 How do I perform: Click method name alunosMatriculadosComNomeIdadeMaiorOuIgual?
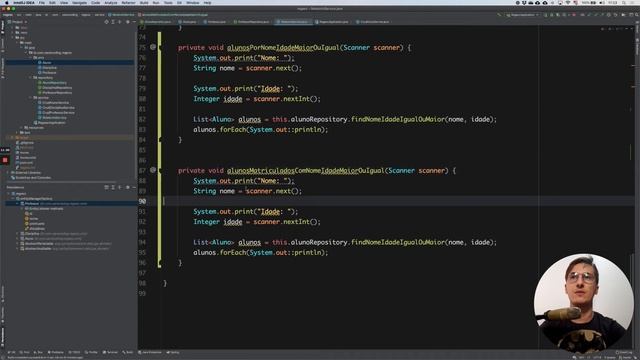305,171
